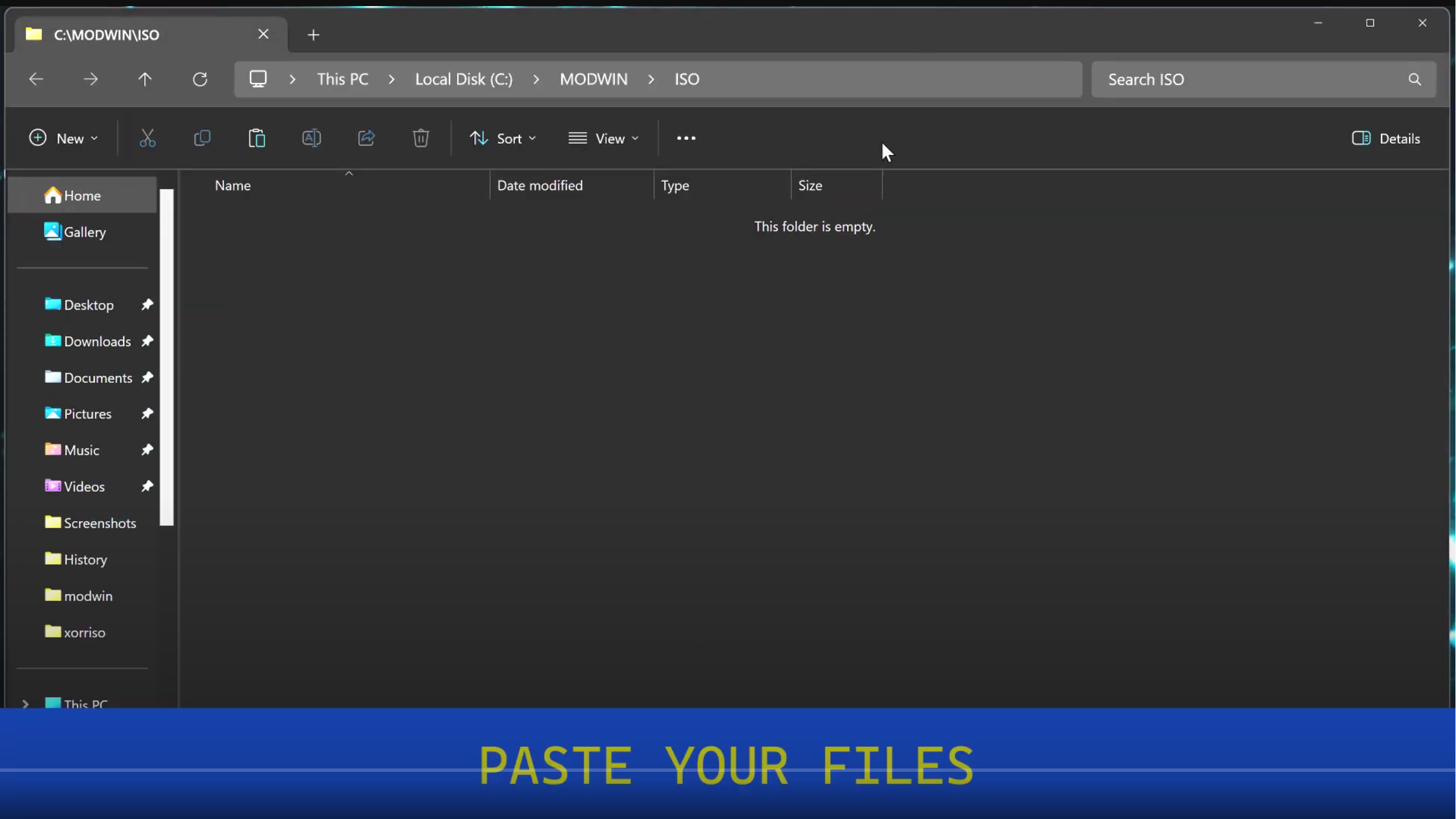1456x819 pixels.
Task: Expand chevron after This PC breadcrumb
Action: click(x=392, y=79)
